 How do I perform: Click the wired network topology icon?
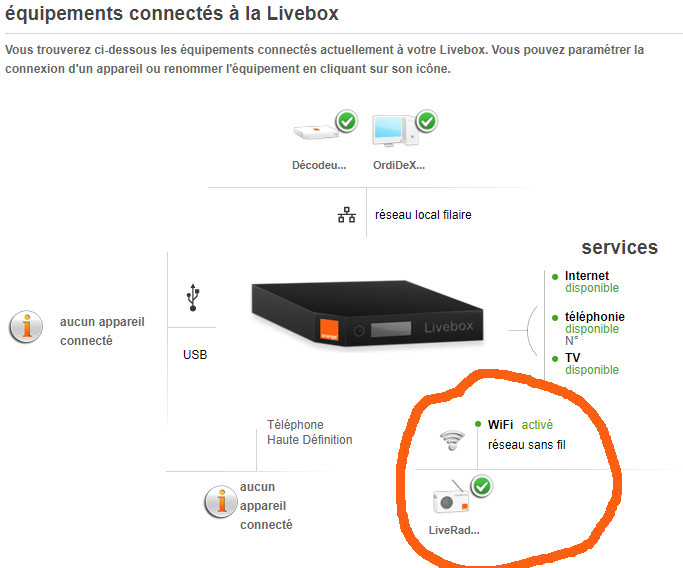click(347, 215)
